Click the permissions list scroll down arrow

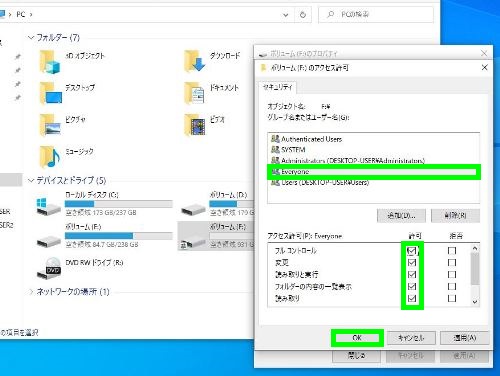[x=475, y=302]
